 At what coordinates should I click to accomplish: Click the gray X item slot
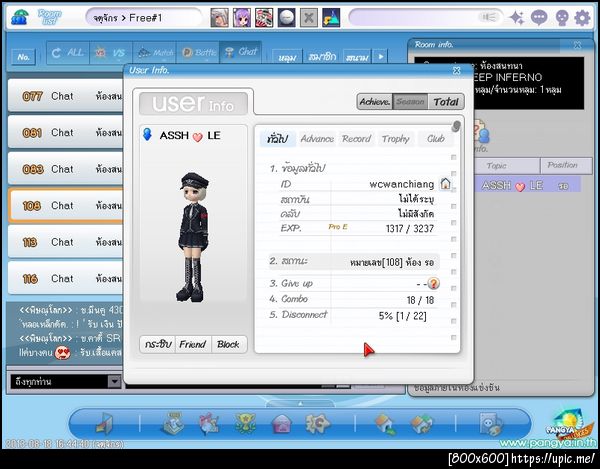pyautogui.click(x=308, y=18)
